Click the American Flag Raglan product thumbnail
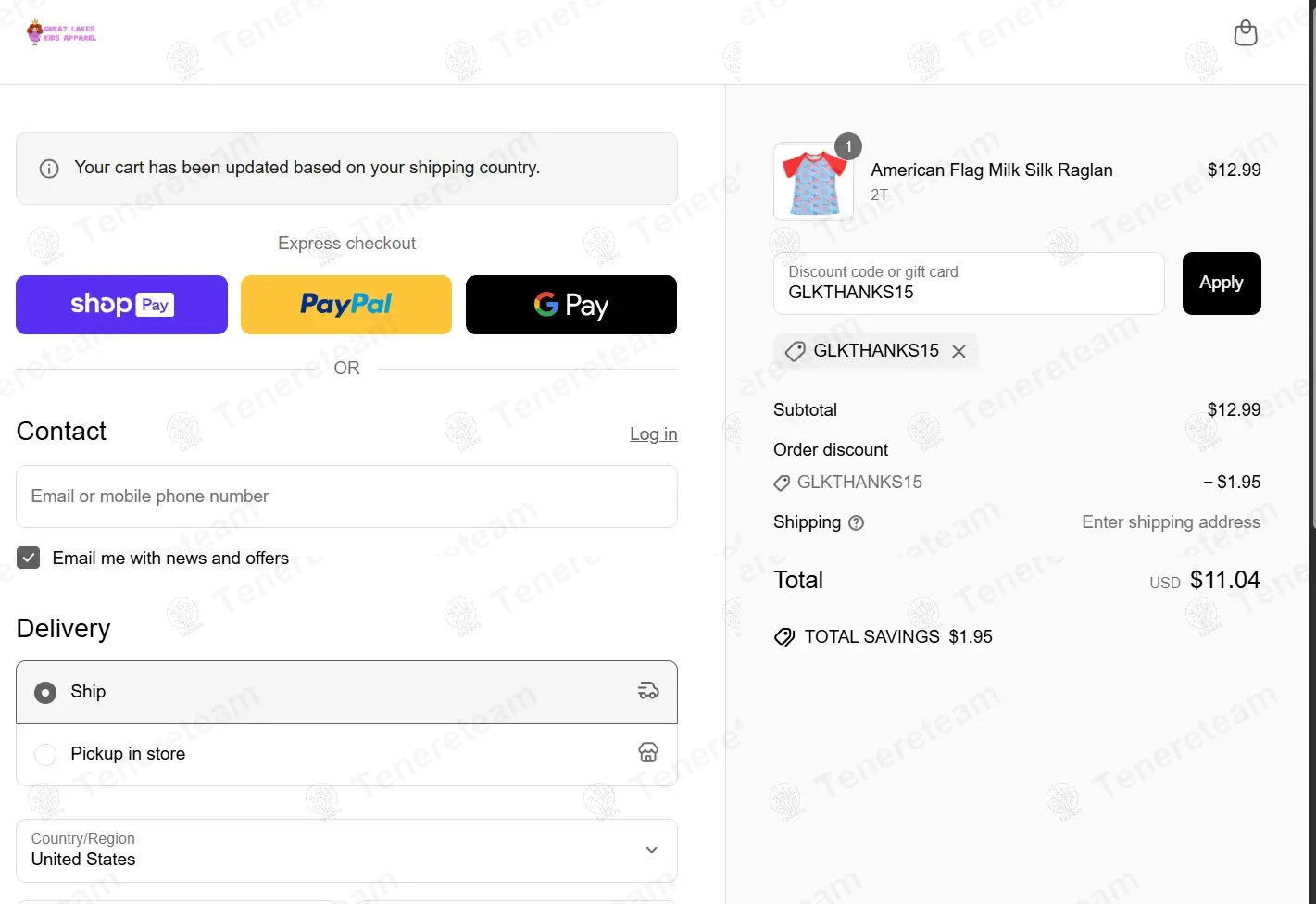Viewport: 1316px width, 904px height. click(x=813, y=182)
